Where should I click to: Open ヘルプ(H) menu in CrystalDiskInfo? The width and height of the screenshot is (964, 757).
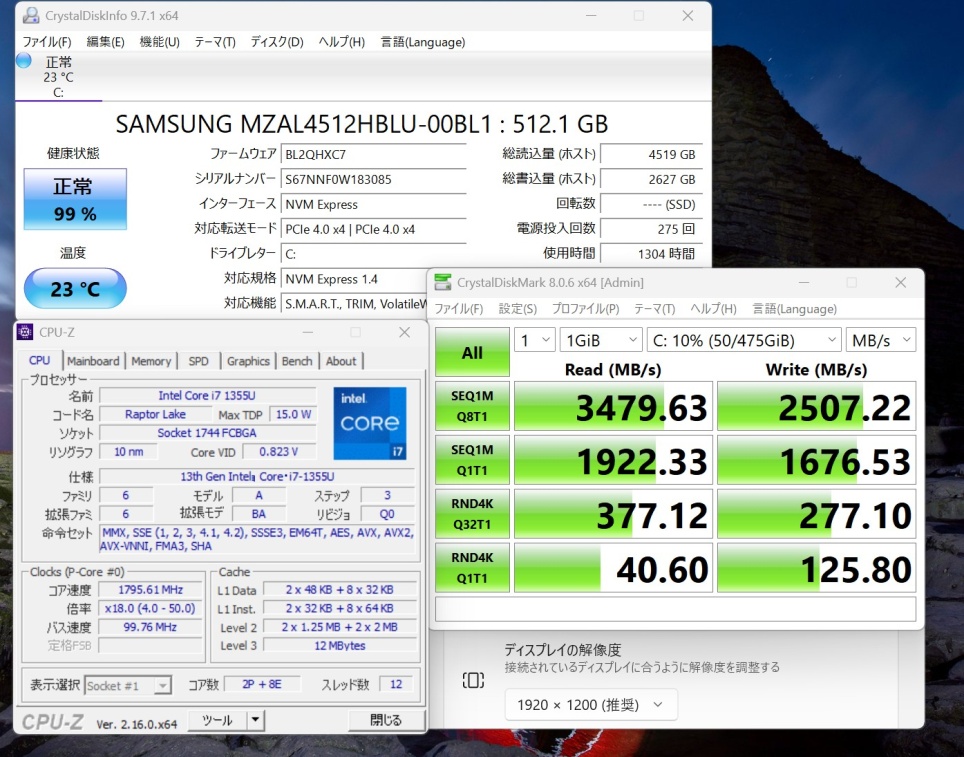(341, 42)
